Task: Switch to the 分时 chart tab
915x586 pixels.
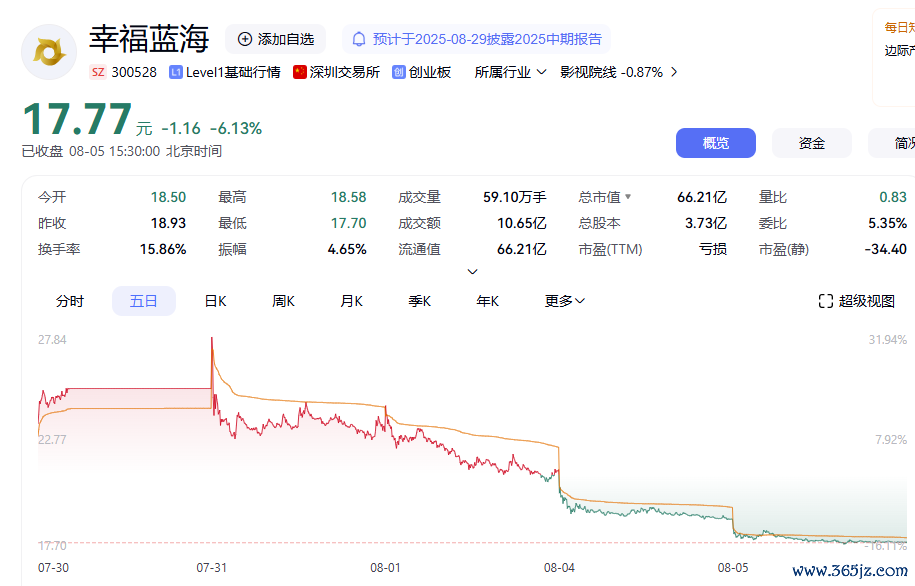Action: coord(69,301)
